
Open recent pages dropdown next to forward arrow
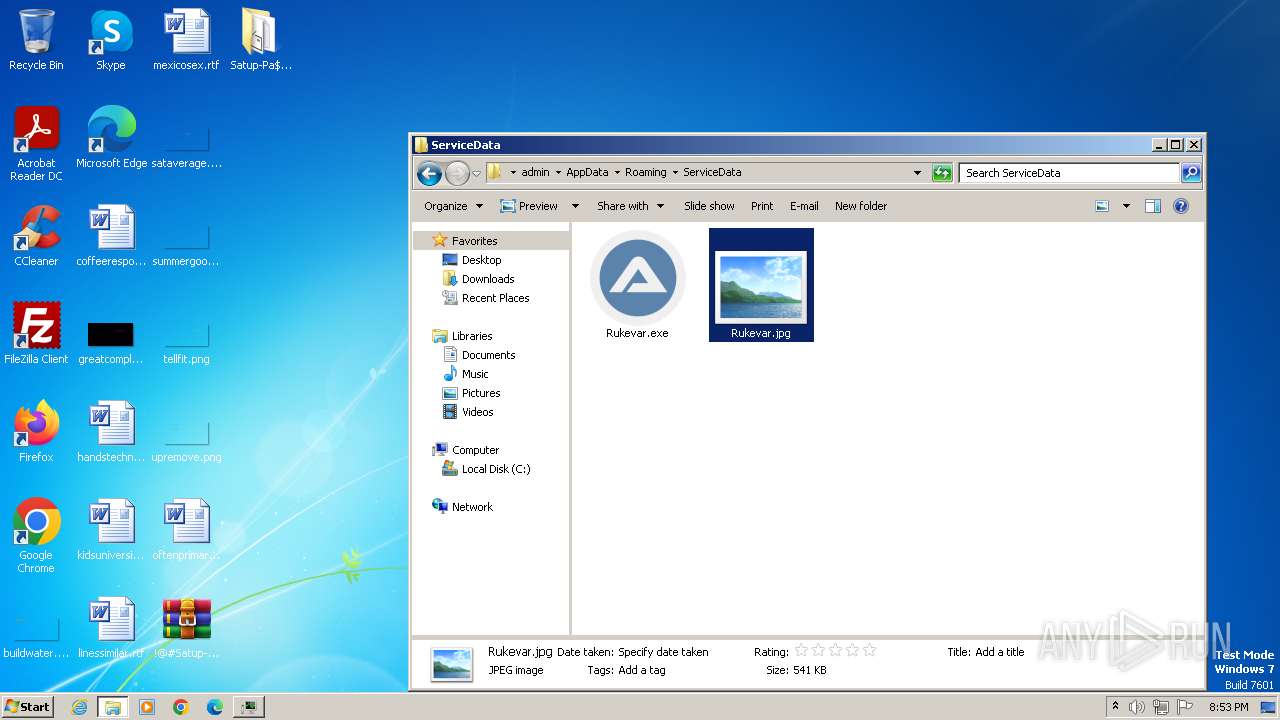[x=476, y=173]
